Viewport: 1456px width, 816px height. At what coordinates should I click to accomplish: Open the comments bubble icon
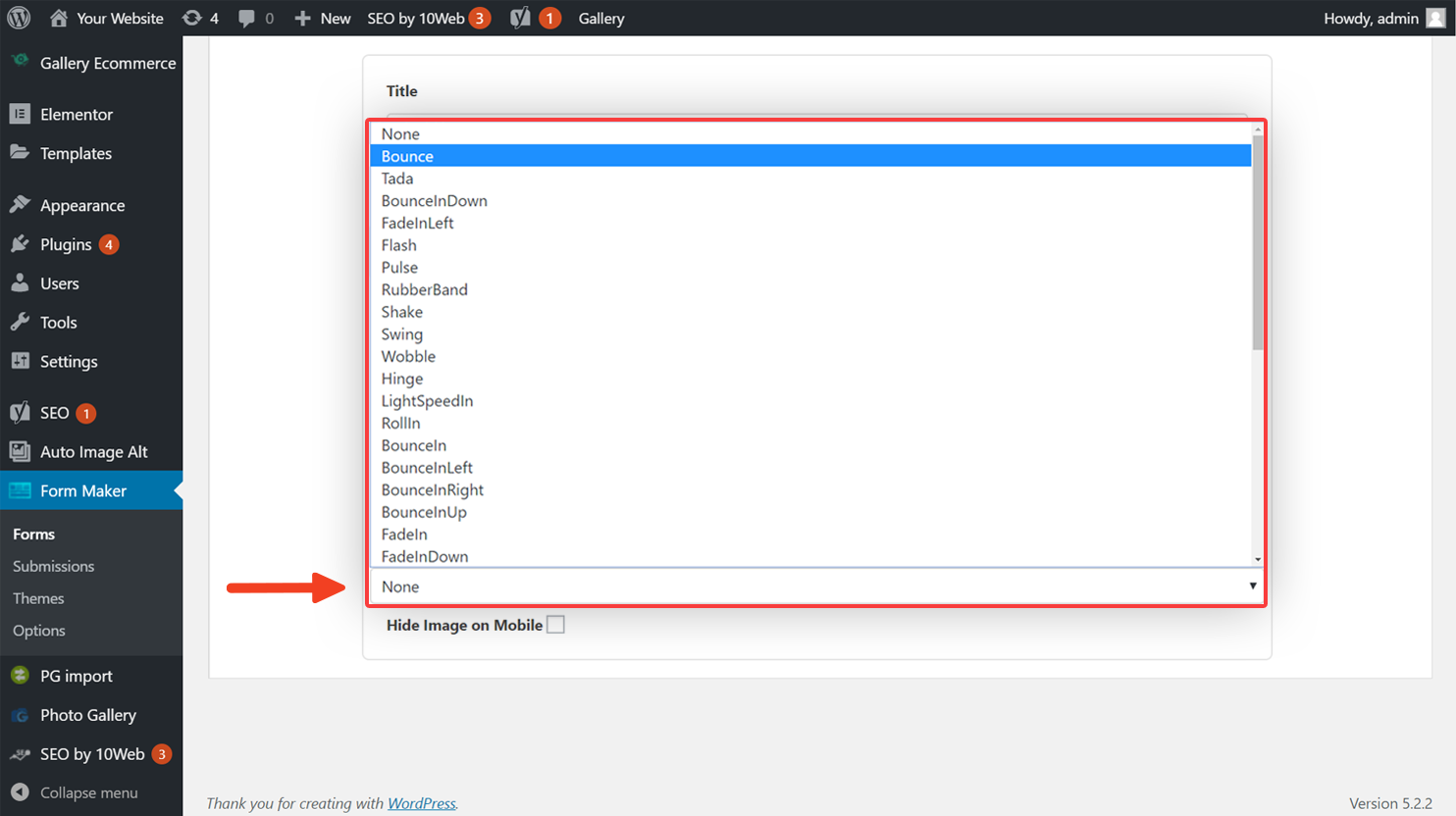click(246, 18)
